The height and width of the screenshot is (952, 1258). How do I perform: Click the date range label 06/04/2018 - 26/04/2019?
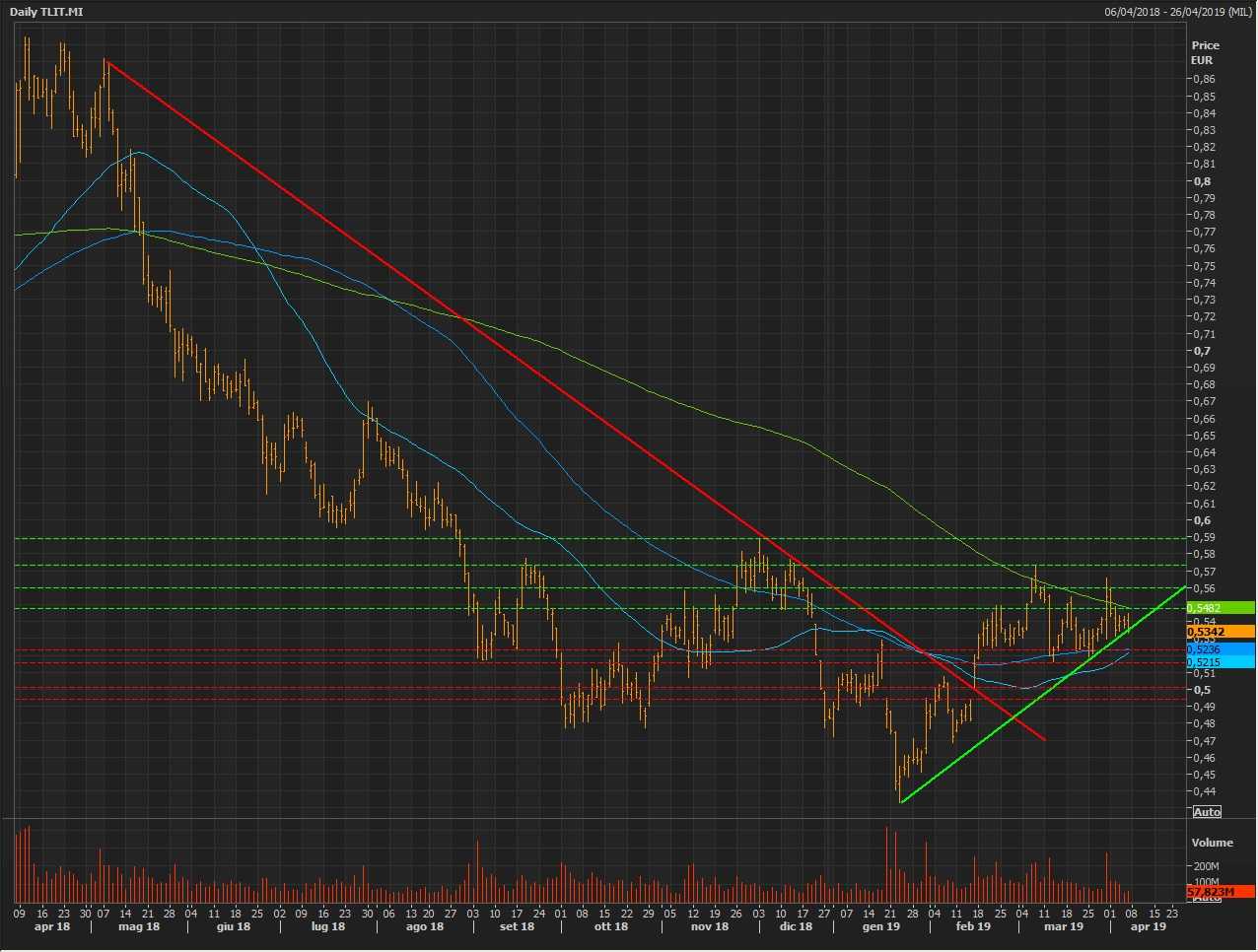[1178, 12]
